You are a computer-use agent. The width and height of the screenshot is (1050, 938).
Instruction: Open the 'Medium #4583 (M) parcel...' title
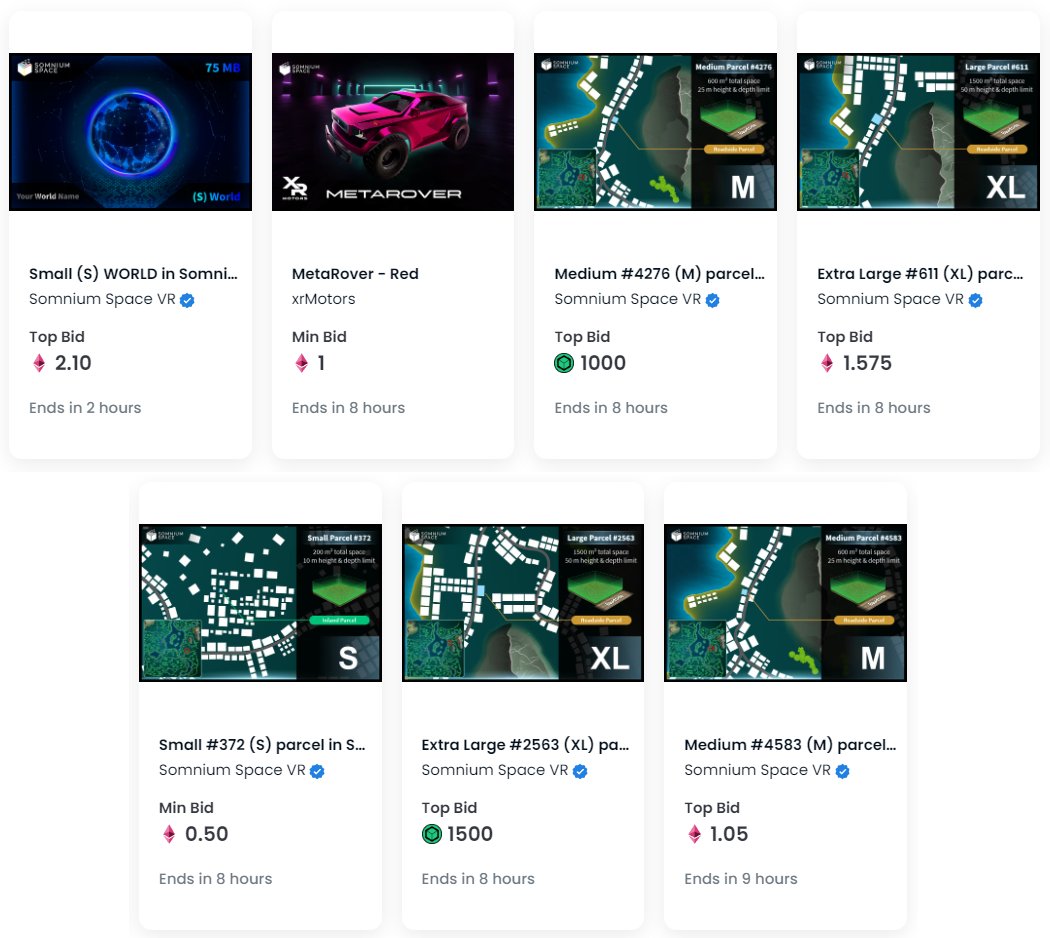(x=790, y=745)
